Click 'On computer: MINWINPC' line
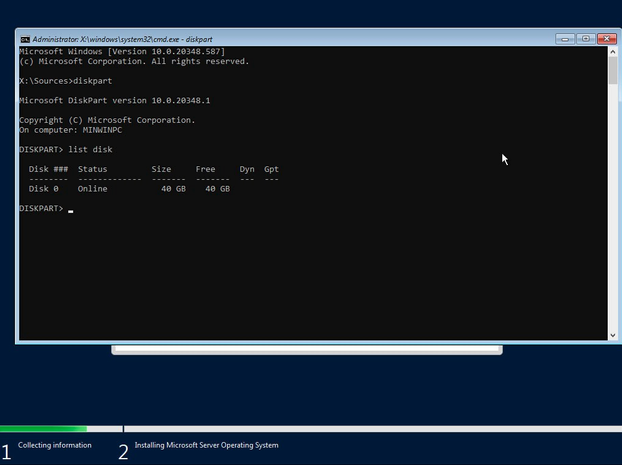 click(71, 130)
